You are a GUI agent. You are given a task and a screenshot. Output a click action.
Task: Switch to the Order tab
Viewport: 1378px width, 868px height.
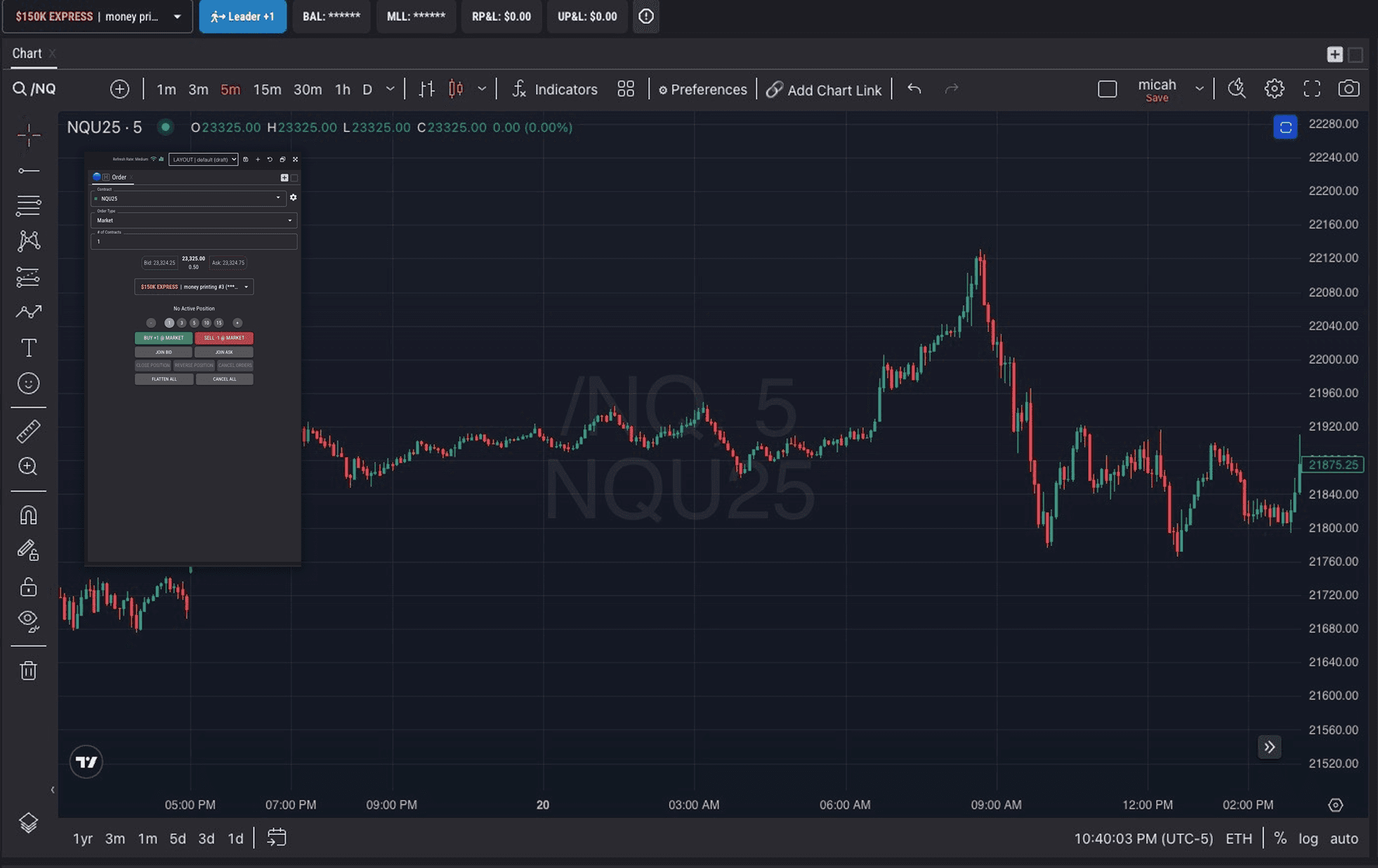[118, 177]
